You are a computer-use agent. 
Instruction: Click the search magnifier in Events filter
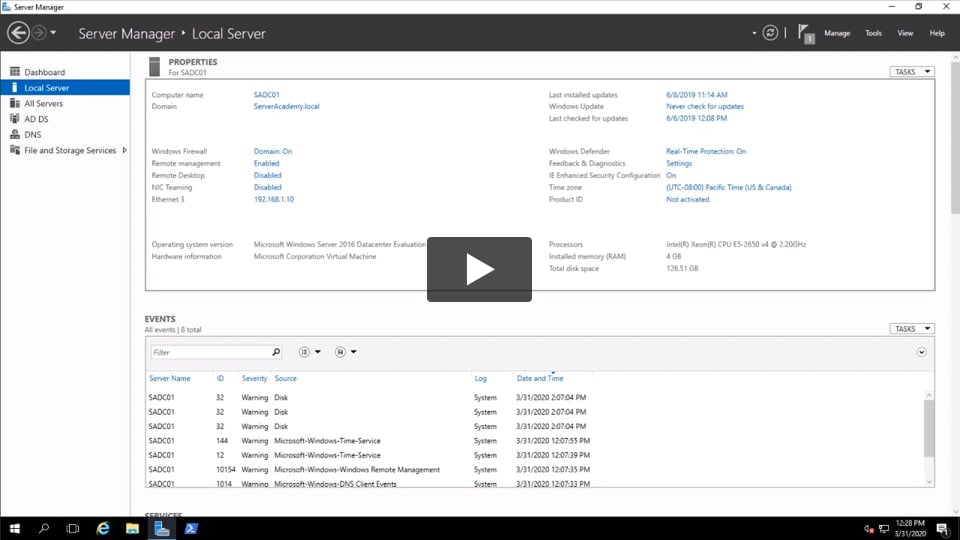[276, 352]
